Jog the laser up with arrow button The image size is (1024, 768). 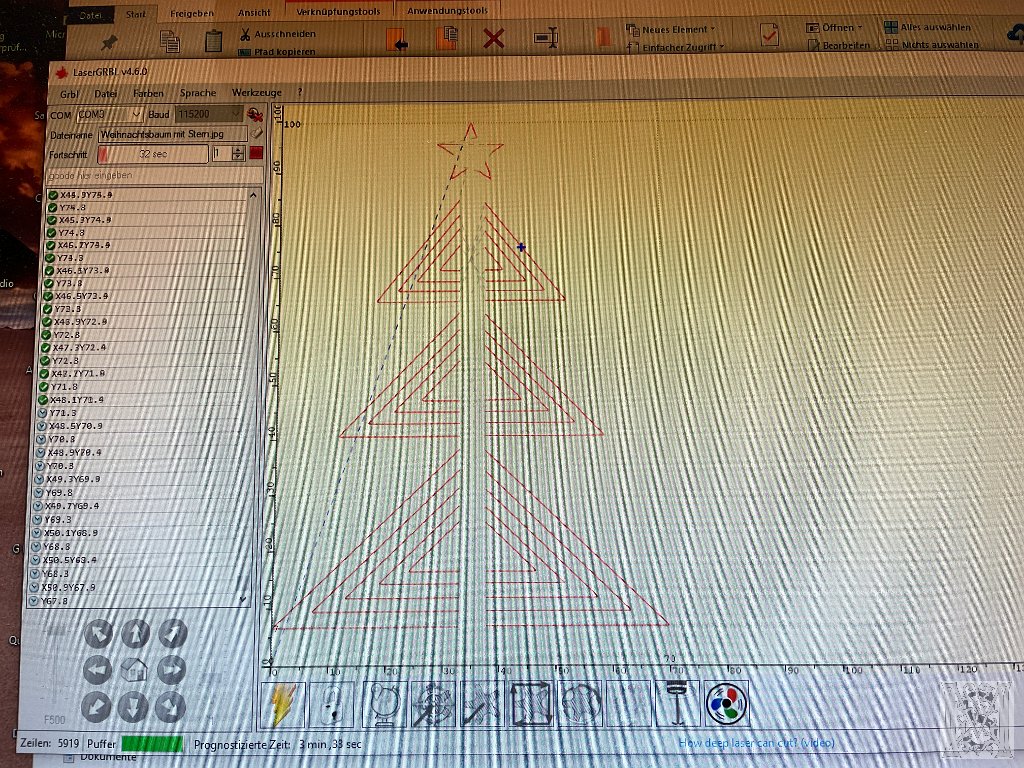(x=135, y=632)
